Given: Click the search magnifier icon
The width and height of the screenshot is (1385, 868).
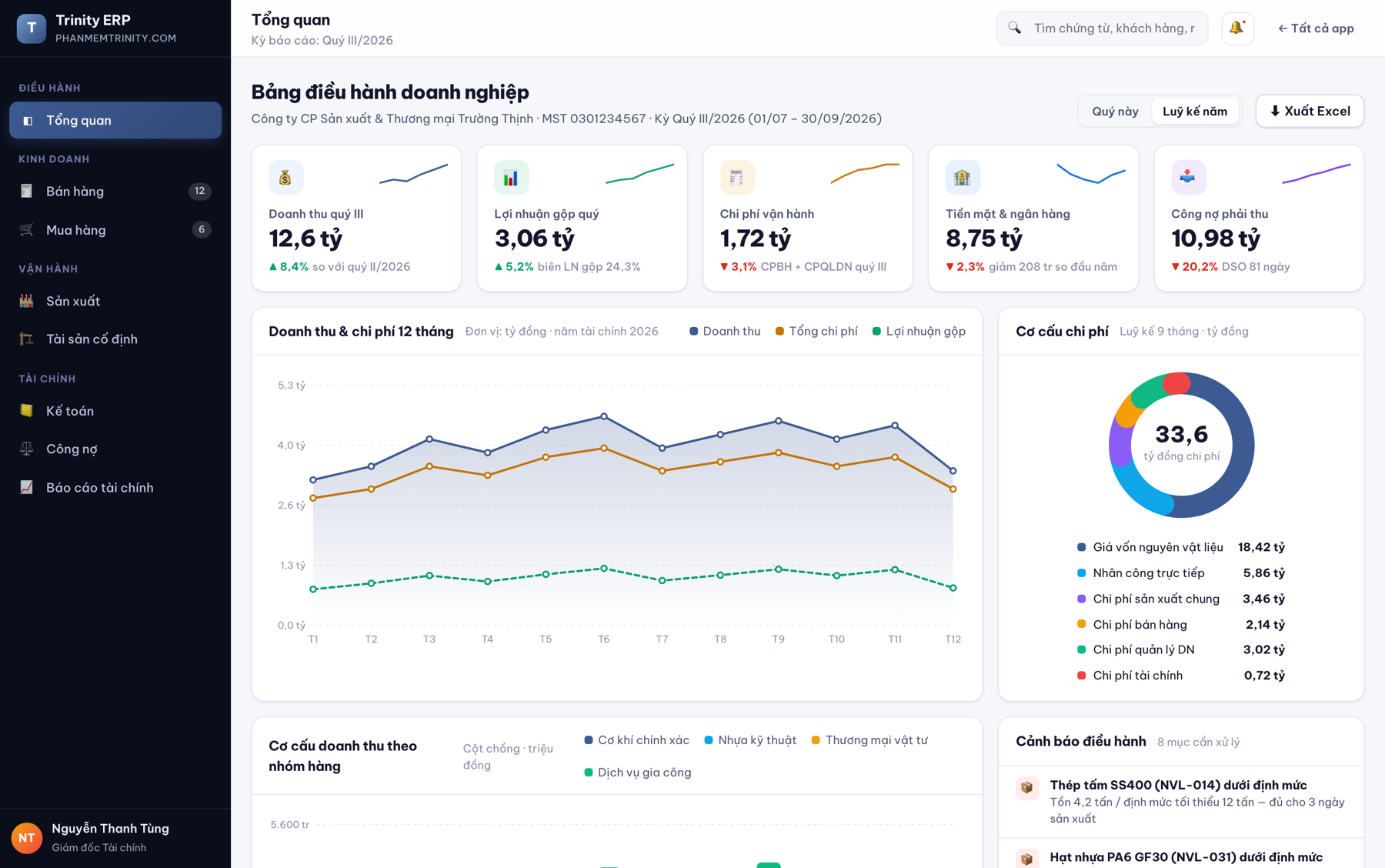Looking at the screenshot, I should [1015, 28].
